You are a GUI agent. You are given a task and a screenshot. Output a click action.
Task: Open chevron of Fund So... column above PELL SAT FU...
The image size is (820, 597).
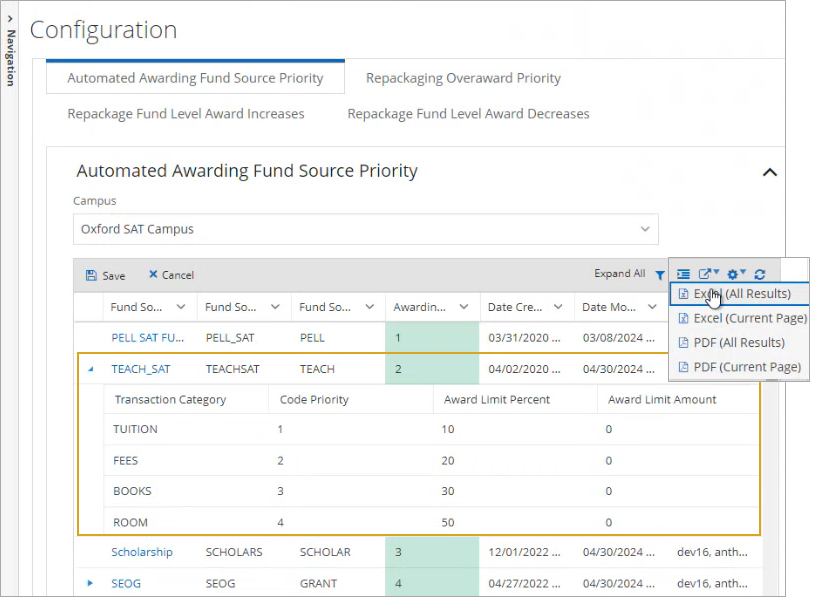181,307
